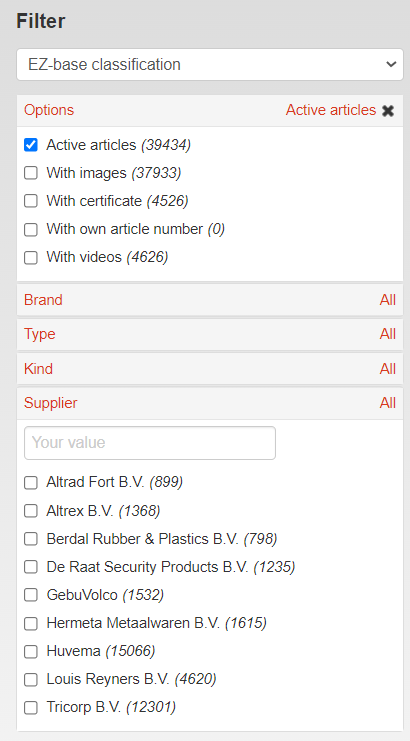This screenshot has width=410, height=741.
Task: Filter by Altrex B.V. supplier
Action: pyautogui.click(x=31, y=511)
